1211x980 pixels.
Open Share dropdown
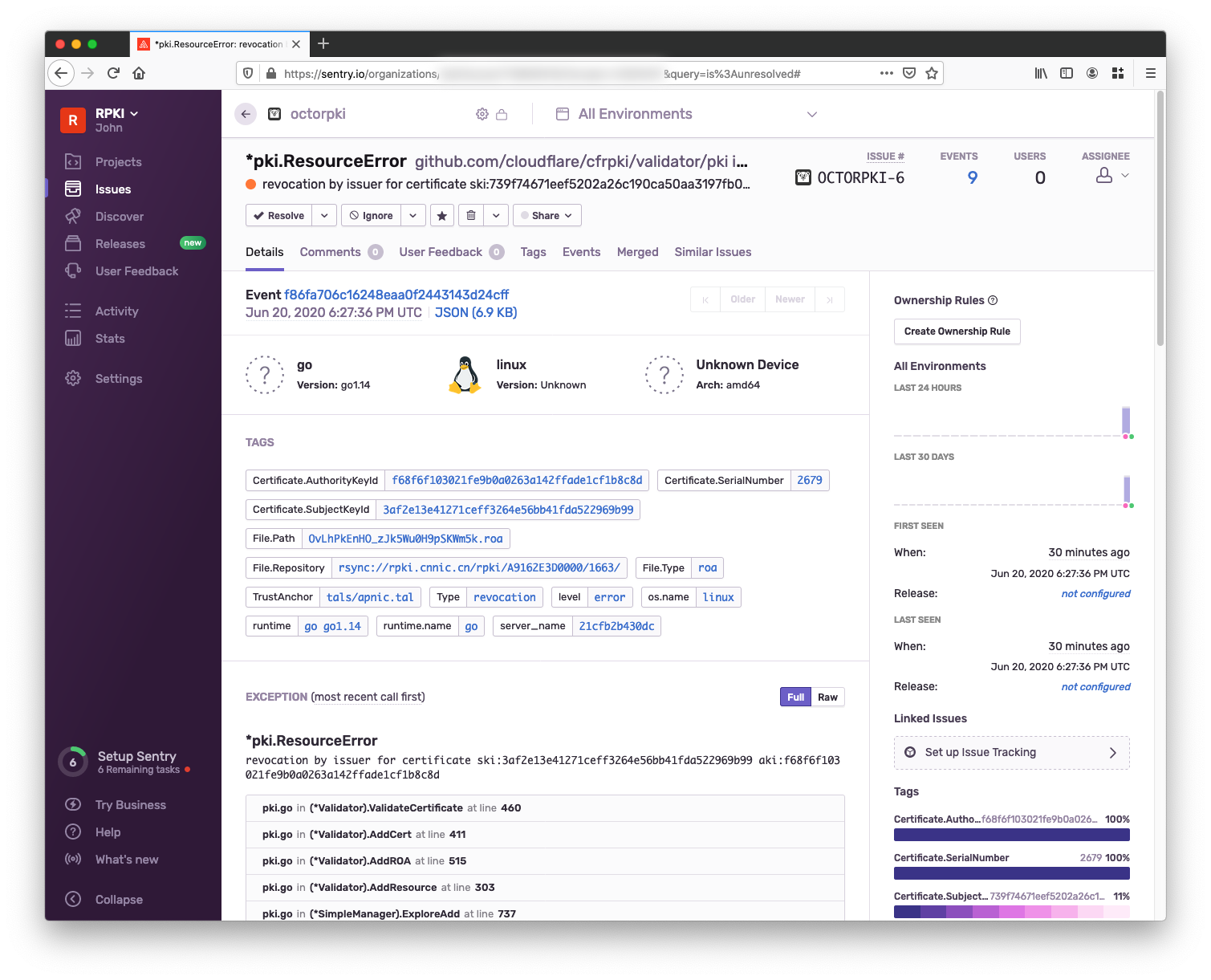(547, 215)
